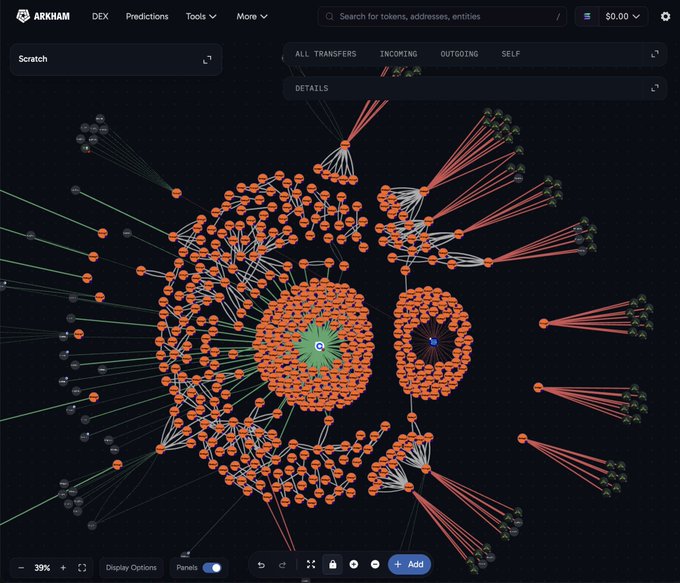Redo the graph action
Image resolution: width=680 pixels, height=583 pixels.
pos(282,564)
